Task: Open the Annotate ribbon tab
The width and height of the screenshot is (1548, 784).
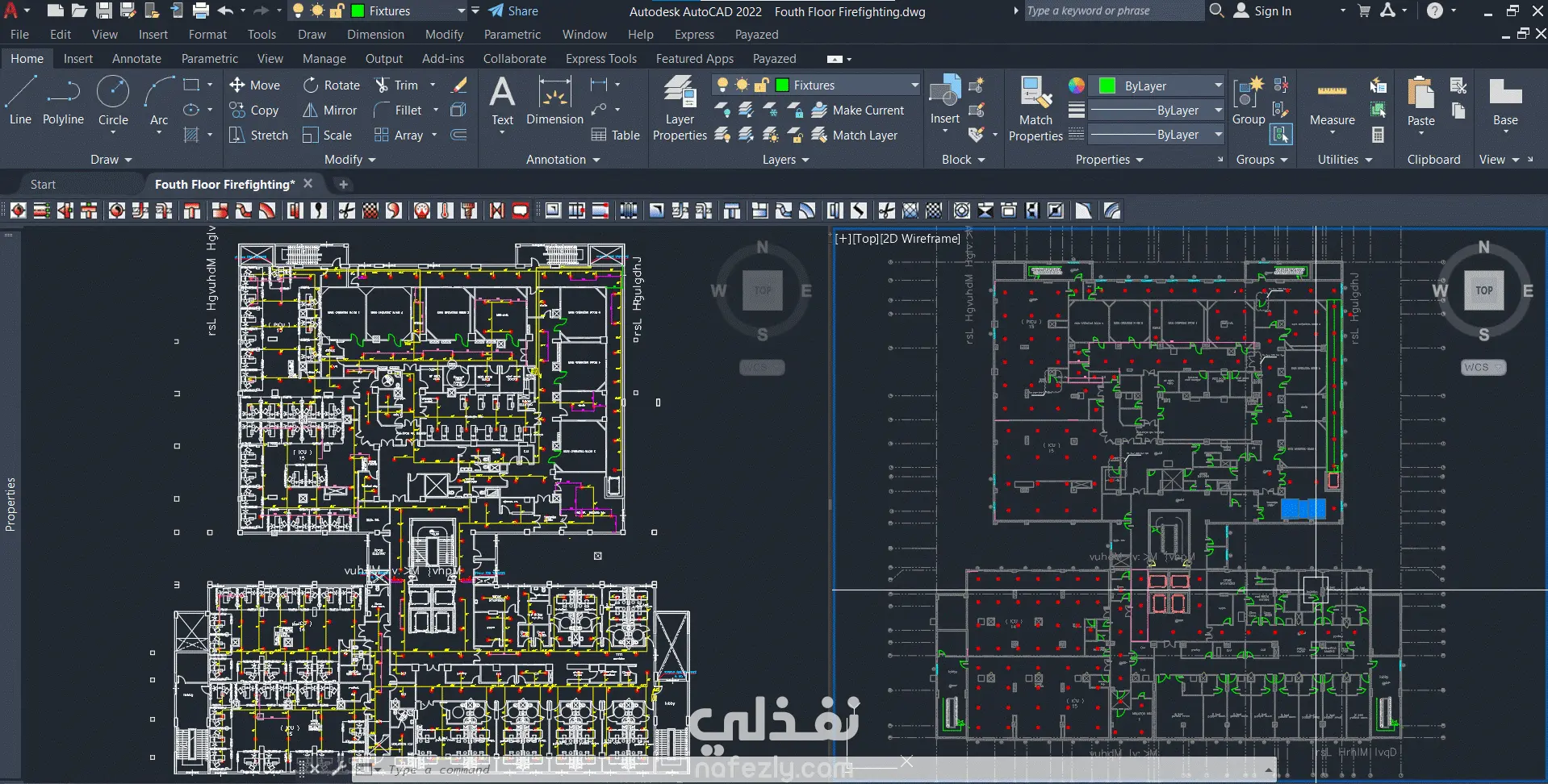Action: pos(136,58)
